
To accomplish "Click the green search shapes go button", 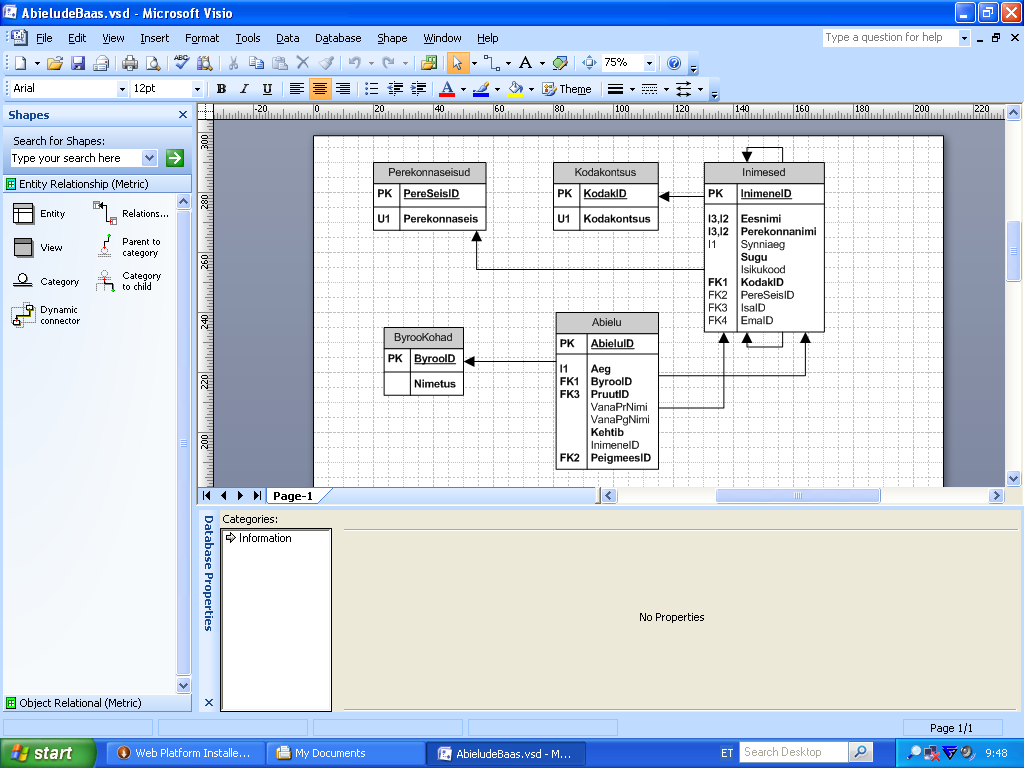I will coord(175,158).
